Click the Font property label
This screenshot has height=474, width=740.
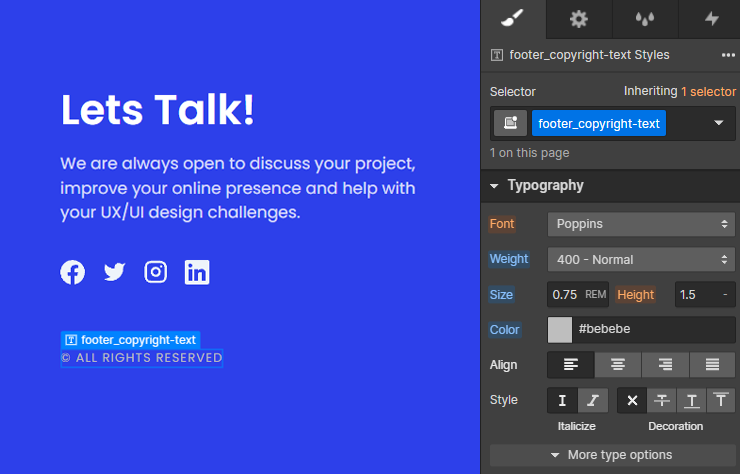click(502, 224)
